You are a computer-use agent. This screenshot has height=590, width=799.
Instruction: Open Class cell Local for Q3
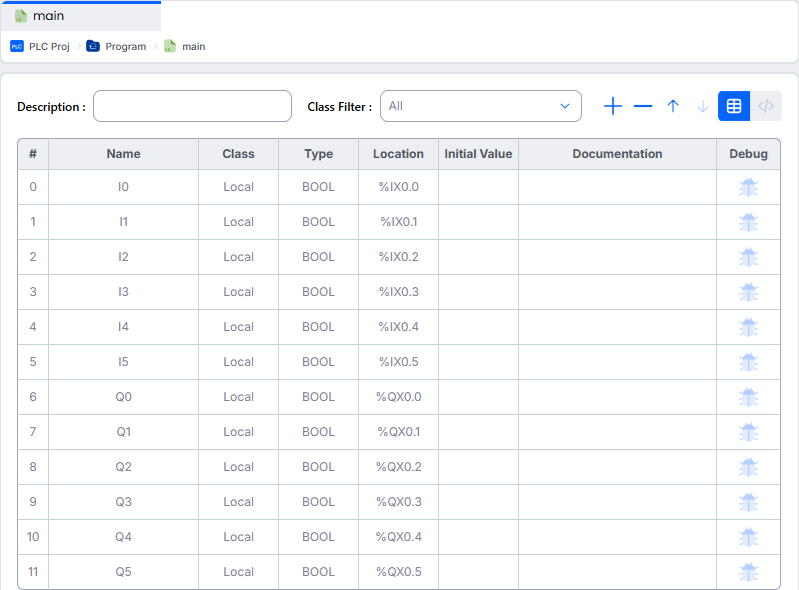(238, 502)
